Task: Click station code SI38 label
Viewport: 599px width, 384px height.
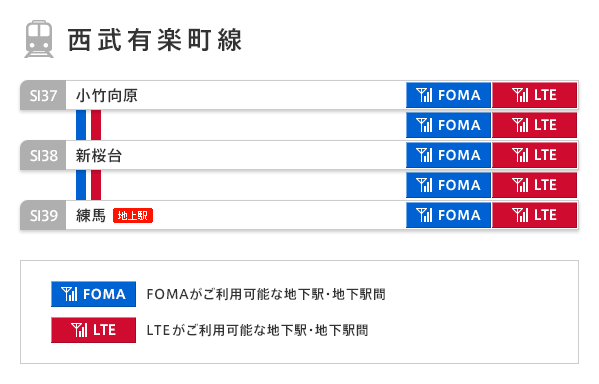Action: pos(43,156)
